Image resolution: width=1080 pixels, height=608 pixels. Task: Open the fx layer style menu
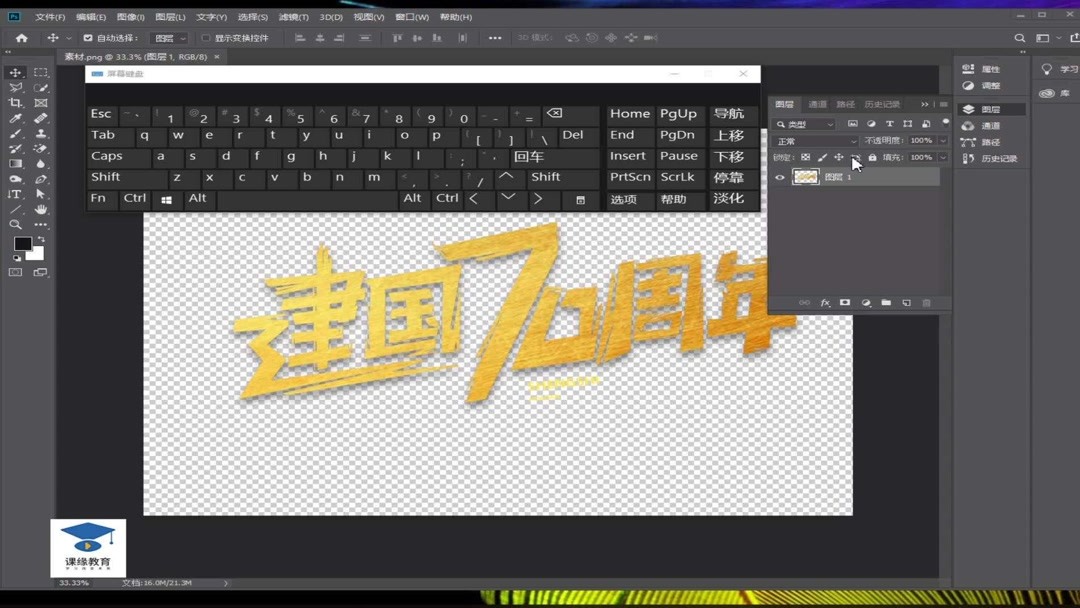(x=823, y=300)
